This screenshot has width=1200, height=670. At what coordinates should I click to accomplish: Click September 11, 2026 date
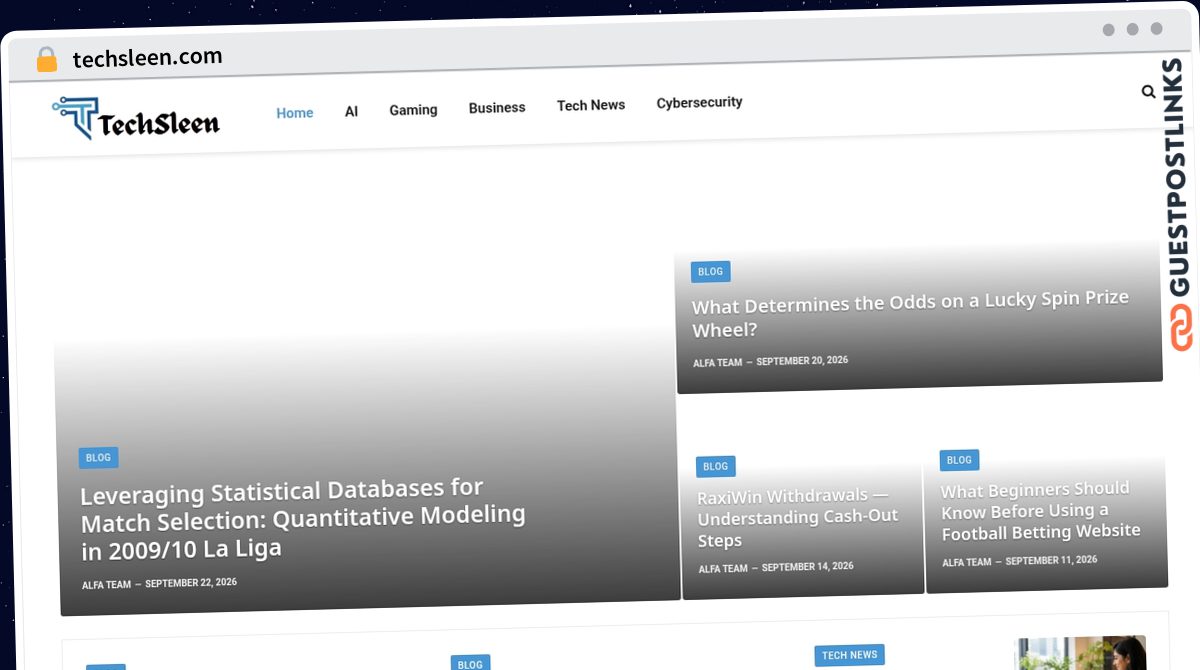pyautogui.click(x=1051, y=560)
